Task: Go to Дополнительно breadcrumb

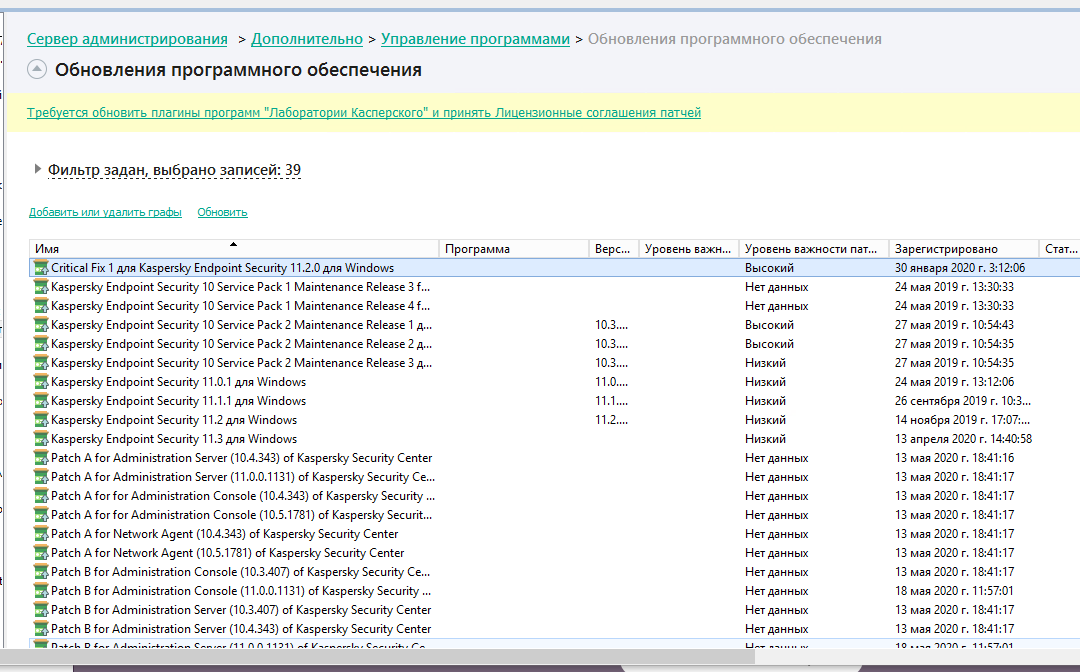Action: click(307, 39)
